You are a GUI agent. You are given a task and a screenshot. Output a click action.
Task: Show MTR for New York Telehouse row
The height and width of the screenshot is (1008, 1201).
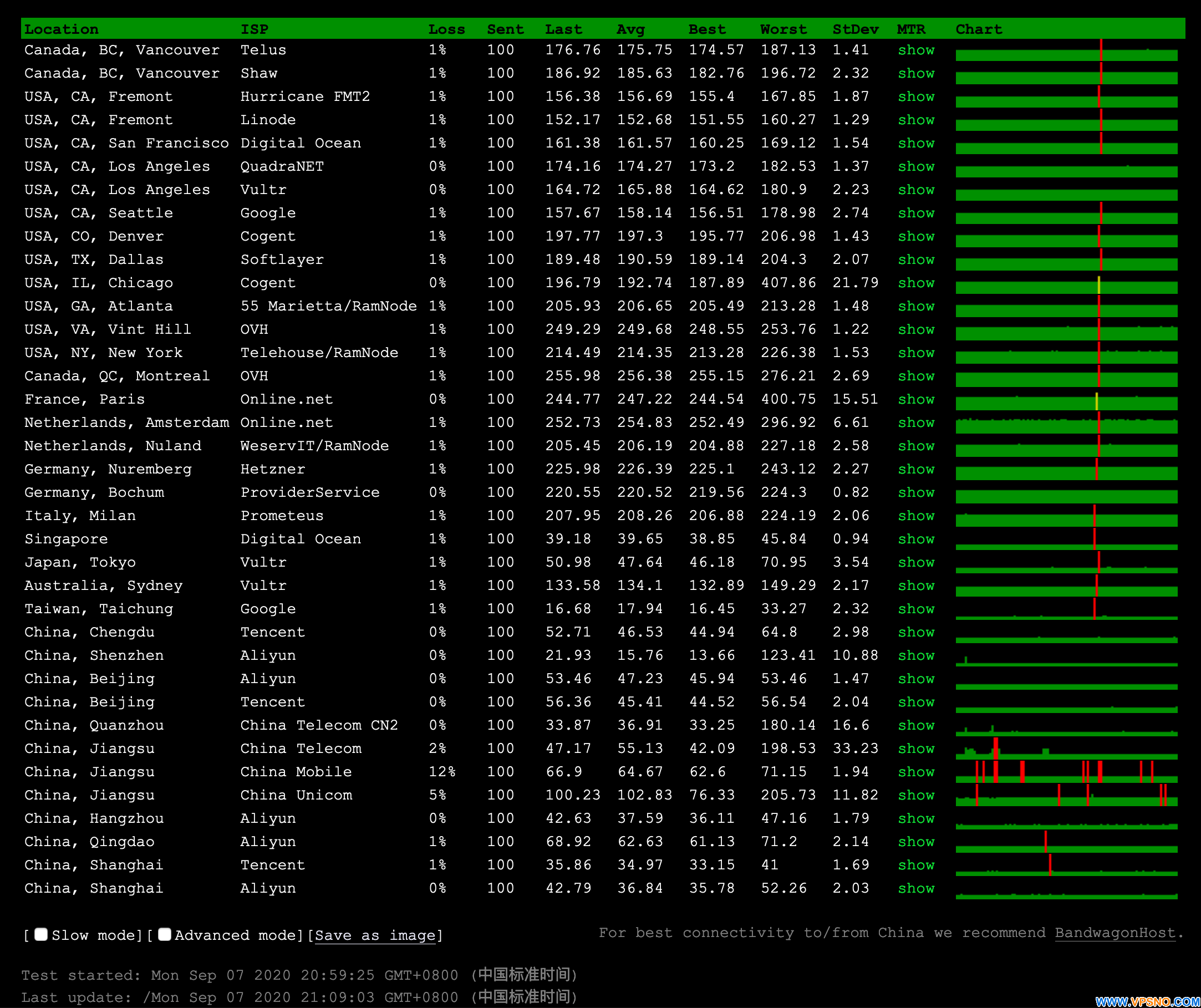coord(916,353)
